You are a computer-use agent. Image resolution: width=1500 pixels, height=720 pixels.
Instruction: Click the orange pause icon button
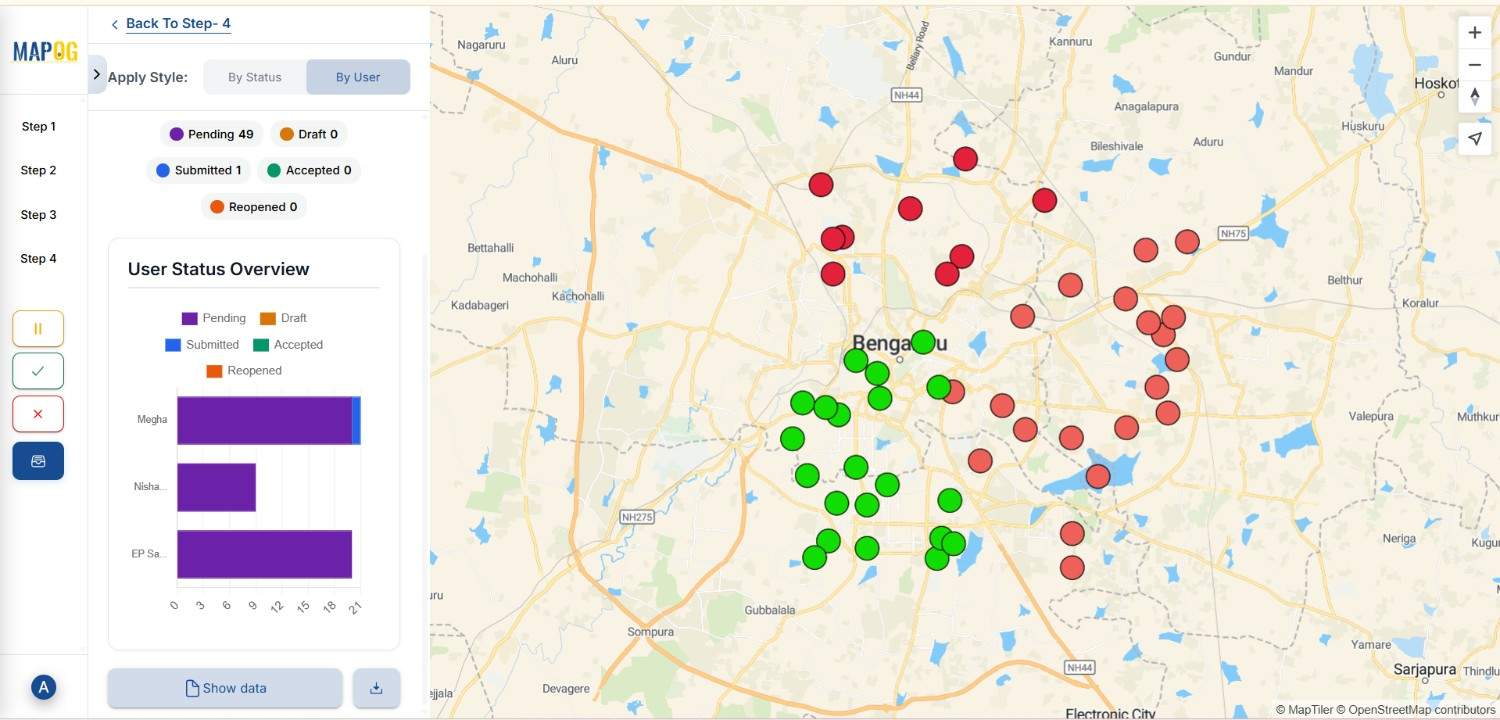pos(38,328)
